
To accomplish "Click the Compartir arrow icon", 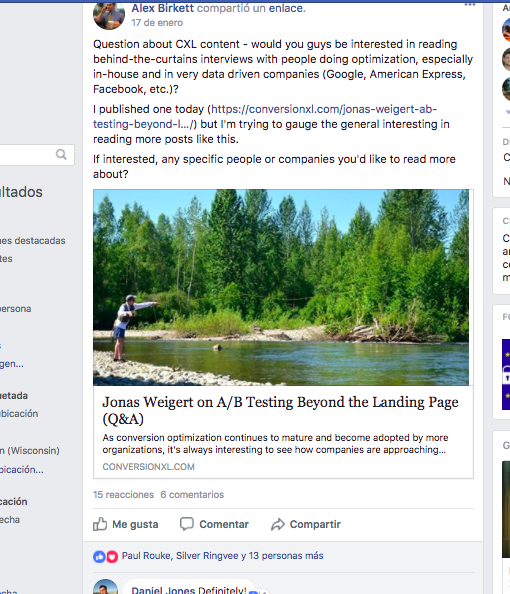I will (278, 524).
